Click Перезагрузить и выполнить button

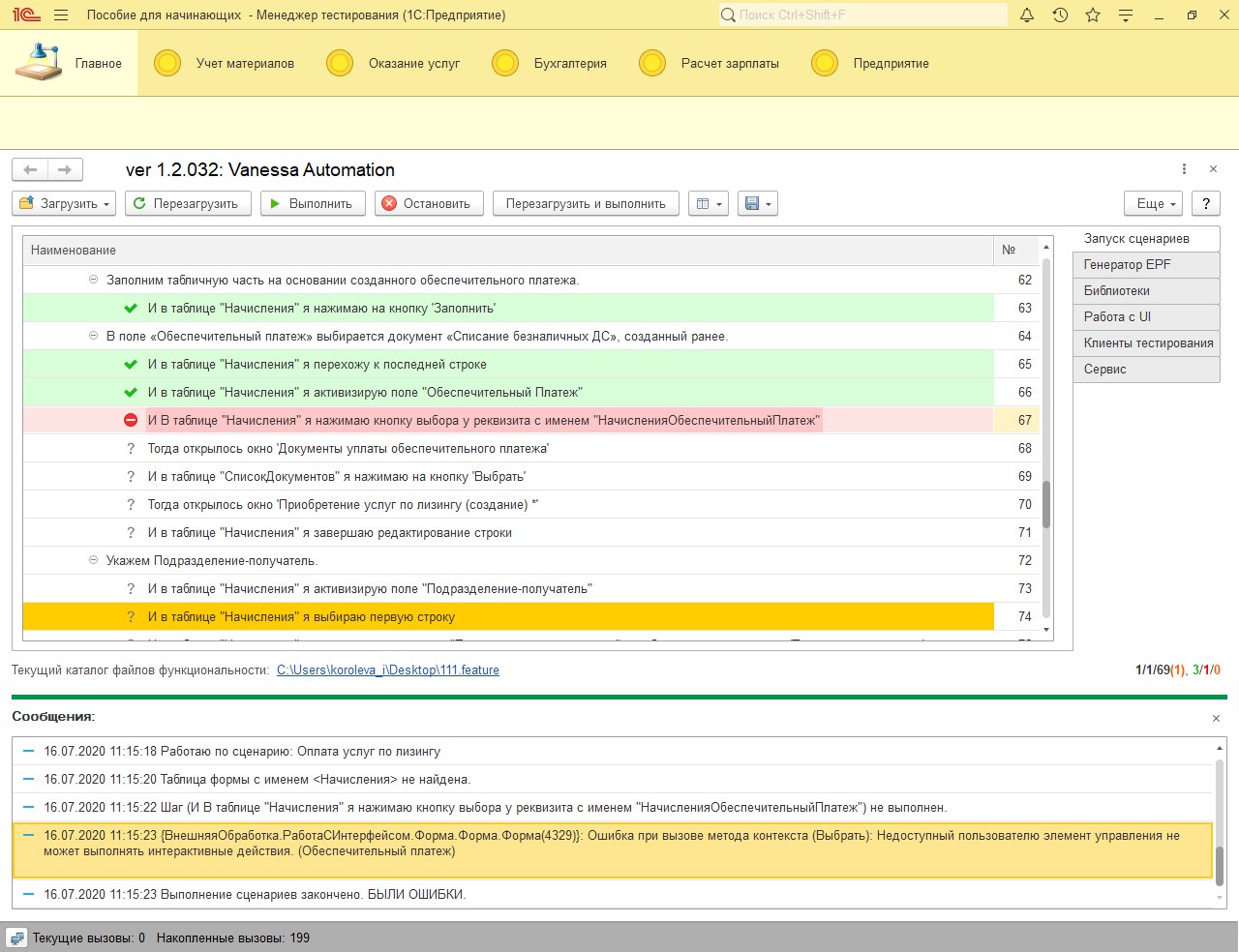point(586,203)
